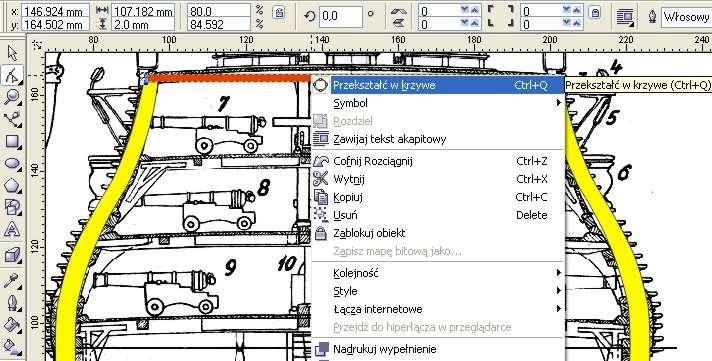Toggle the round corners together lock
This screenshot has height=361, width=712.
[595, 13]
